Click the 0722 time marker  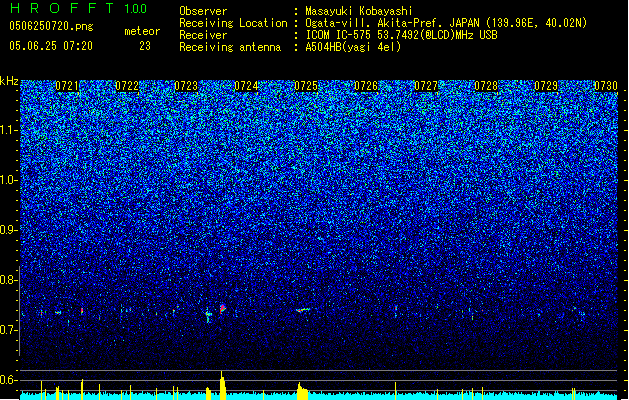tap(127, 86)
